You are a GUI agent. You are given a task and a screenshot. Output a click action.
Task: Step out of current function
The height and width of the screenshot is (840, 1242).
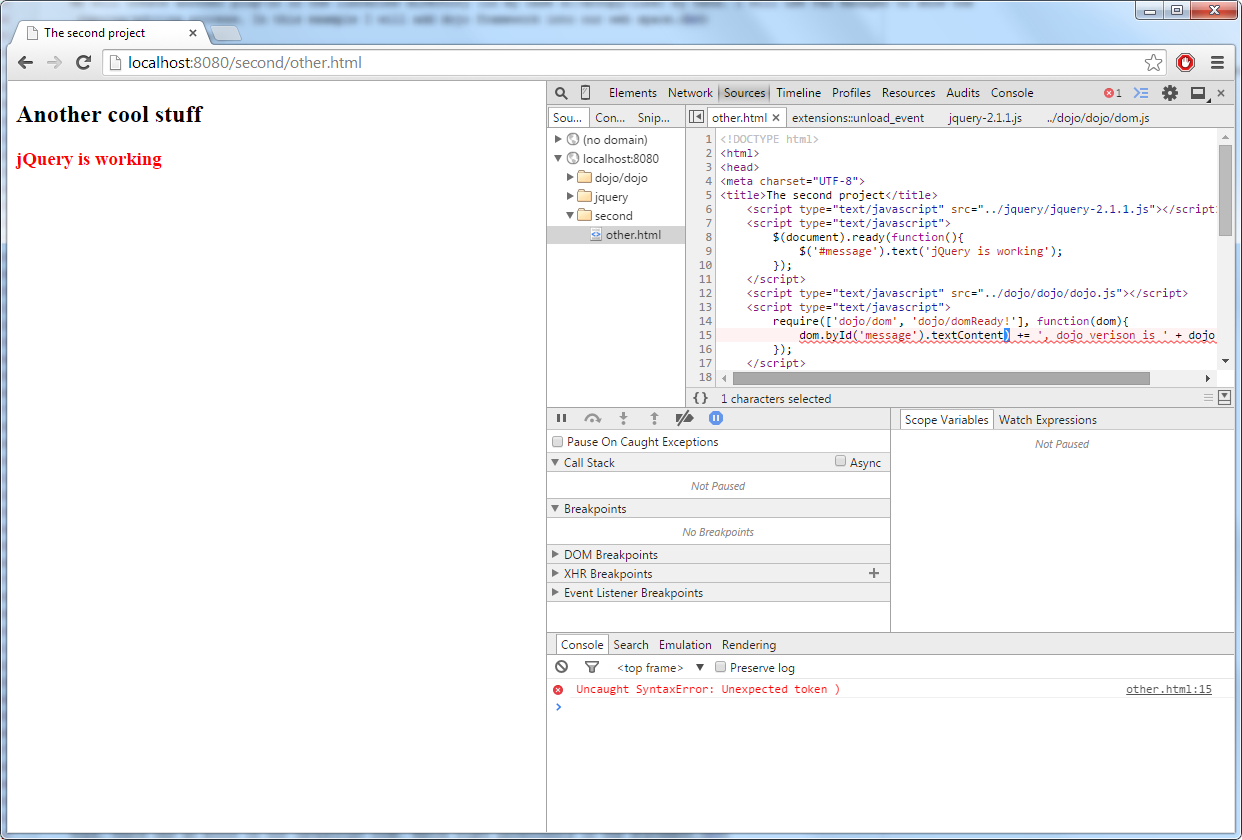click(x=654, y=418)
